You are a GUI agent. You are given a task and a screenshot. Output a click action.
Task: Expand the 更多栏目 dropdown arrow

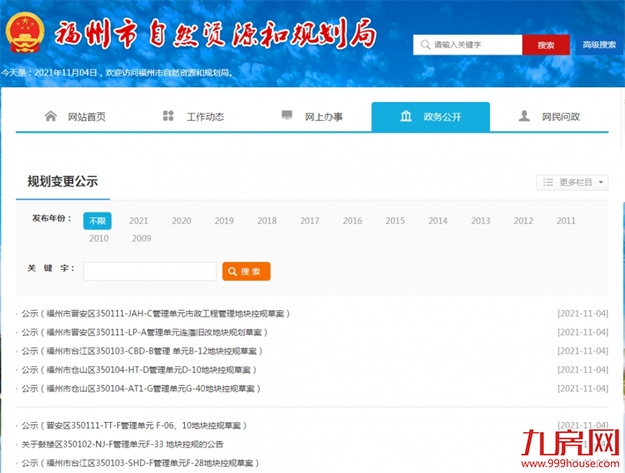pyautogui.click(x=601, y=183)
